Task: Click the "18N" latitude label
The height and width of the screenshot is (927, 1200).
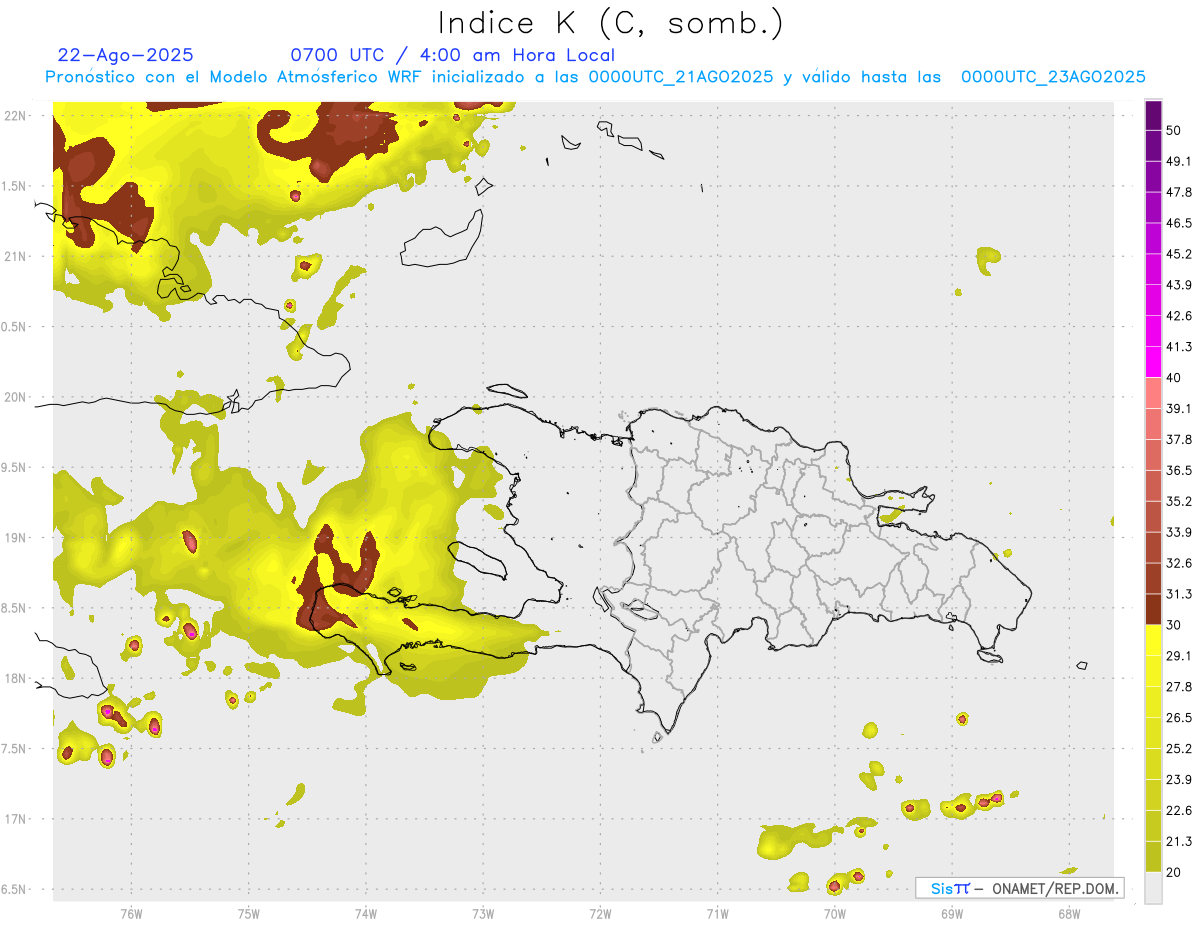Action: pyautogui.click(x=14, y=678)
